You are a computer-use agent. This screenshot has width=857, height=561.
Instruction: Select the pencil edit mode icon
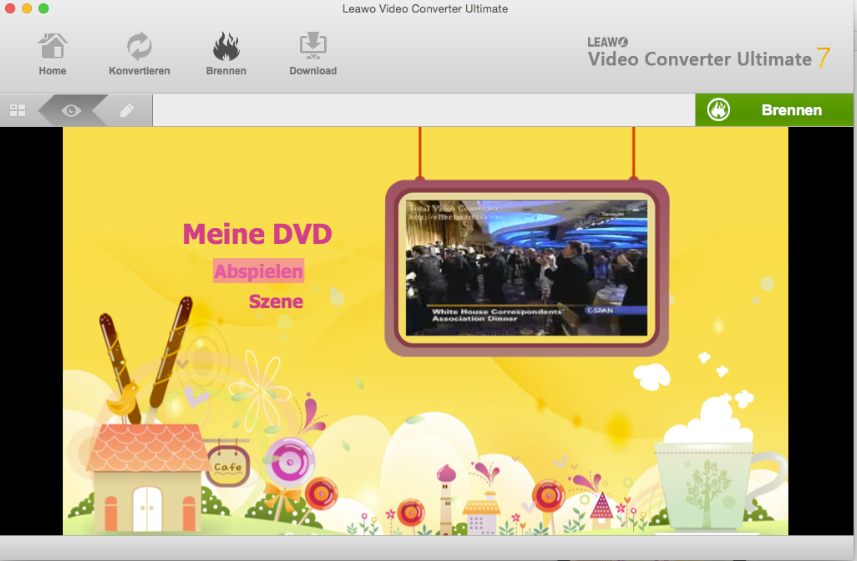click(x=126, y=110)
